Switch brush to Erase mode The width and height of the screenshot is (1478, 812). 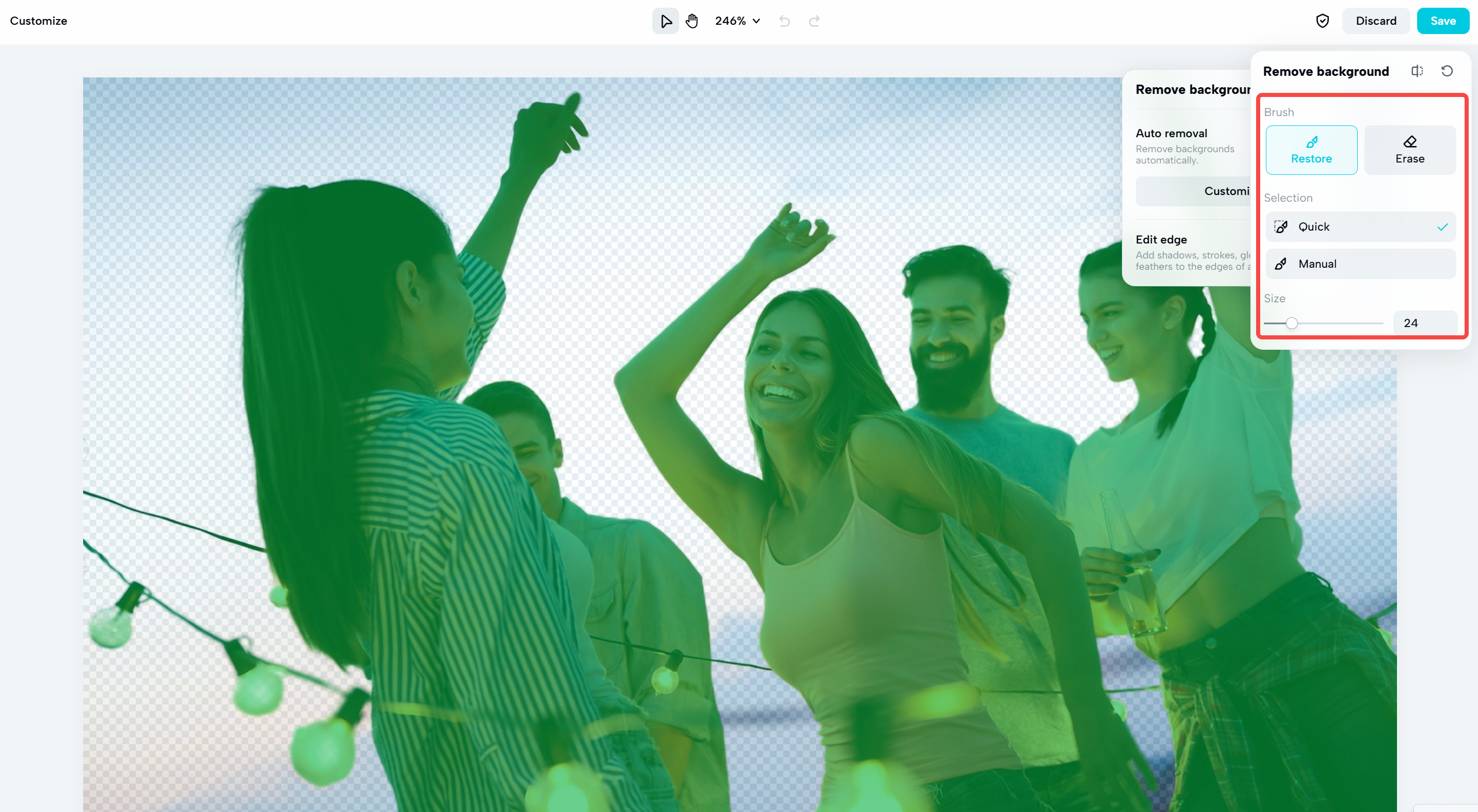(1410, 150)
